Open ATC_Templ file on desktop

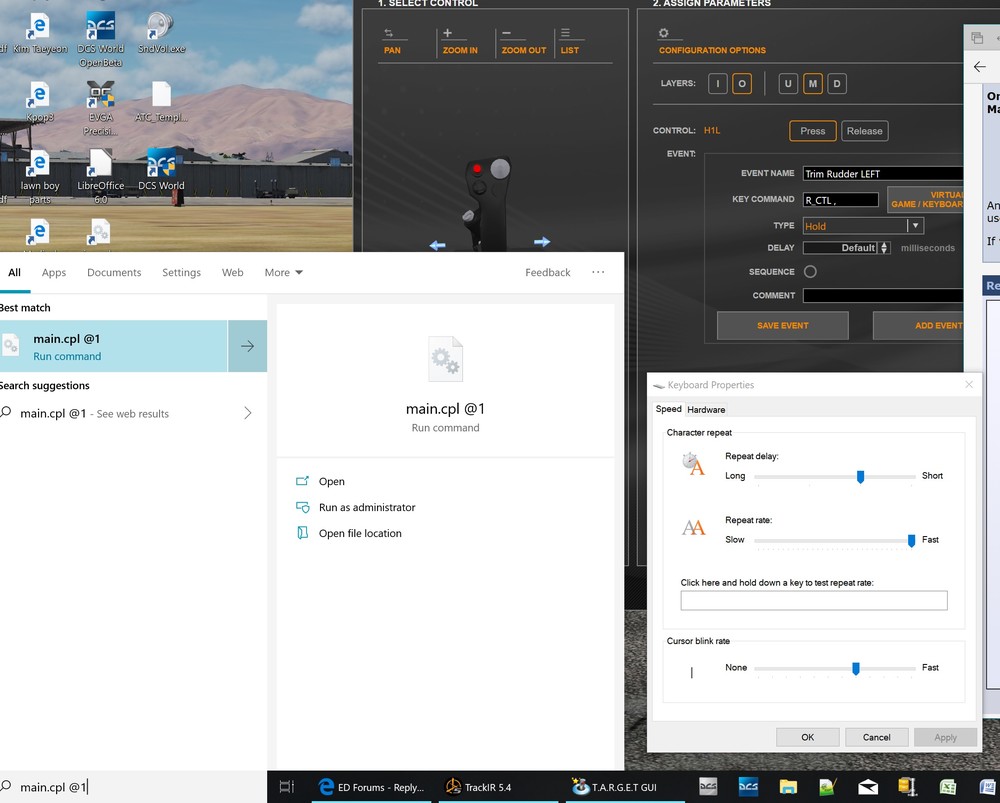[x=161, y=102]
